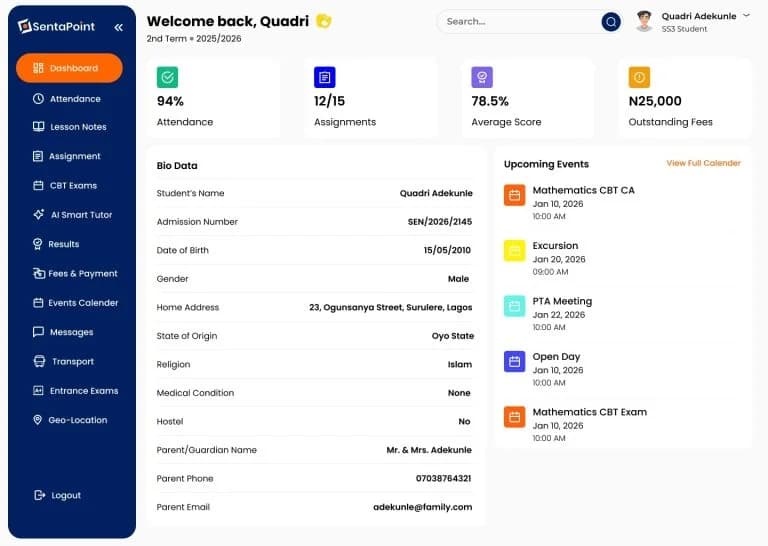
Task: Click the admission number SEN/2026/2145
Action: 440,222
